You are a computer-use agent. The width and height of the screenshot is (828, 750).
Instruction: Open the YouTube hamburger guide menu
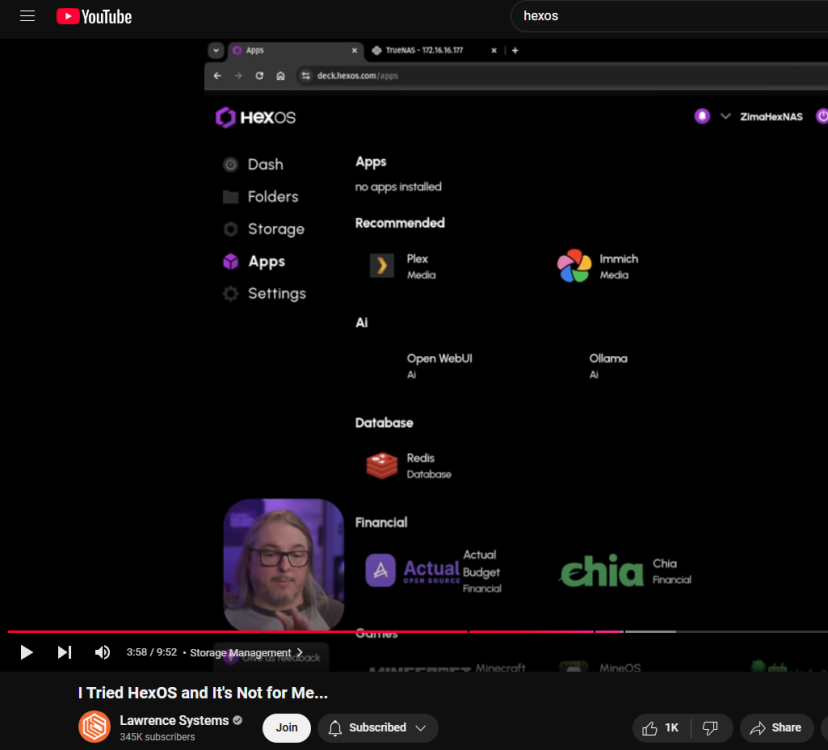(x=27, y=16)
